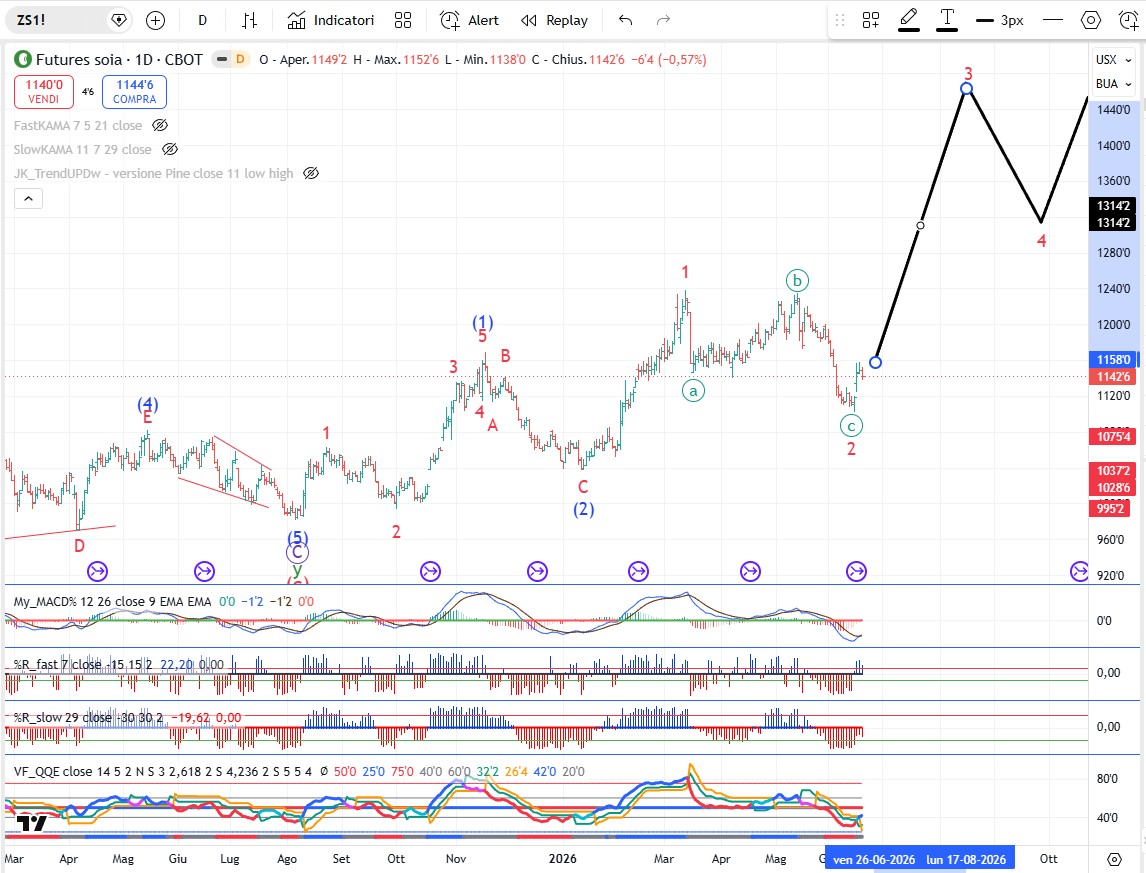Open the rollover marker below April 2026

[x=751, y=571]
